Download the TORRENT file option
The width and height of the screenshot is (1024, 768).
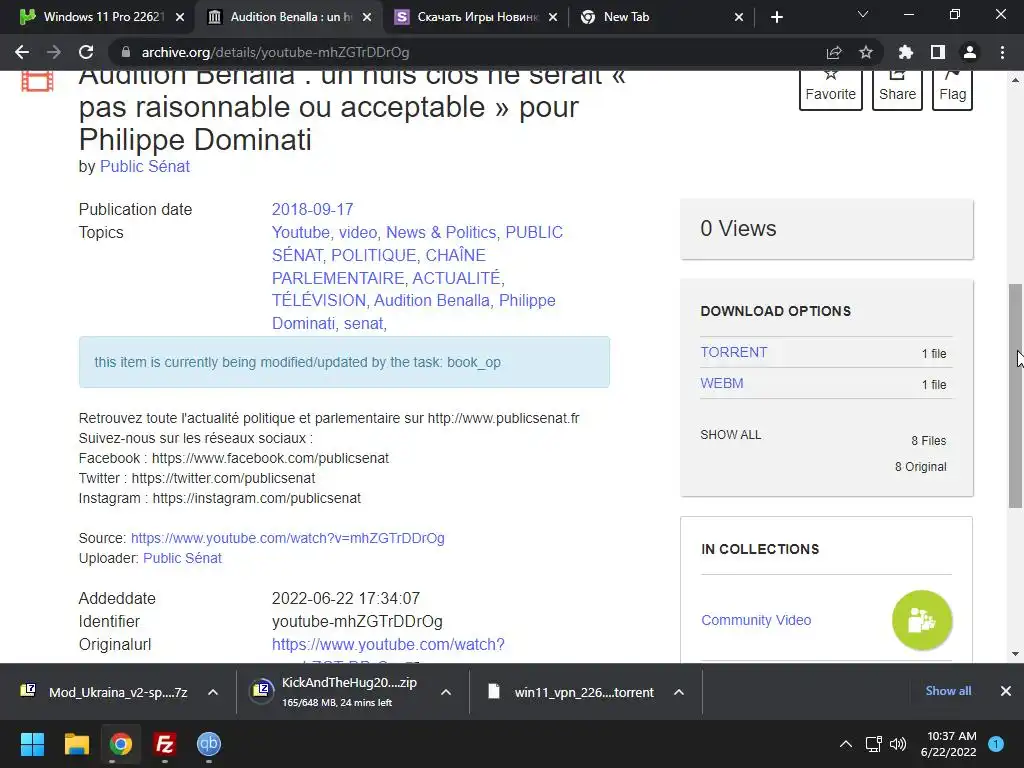(734, 352)
